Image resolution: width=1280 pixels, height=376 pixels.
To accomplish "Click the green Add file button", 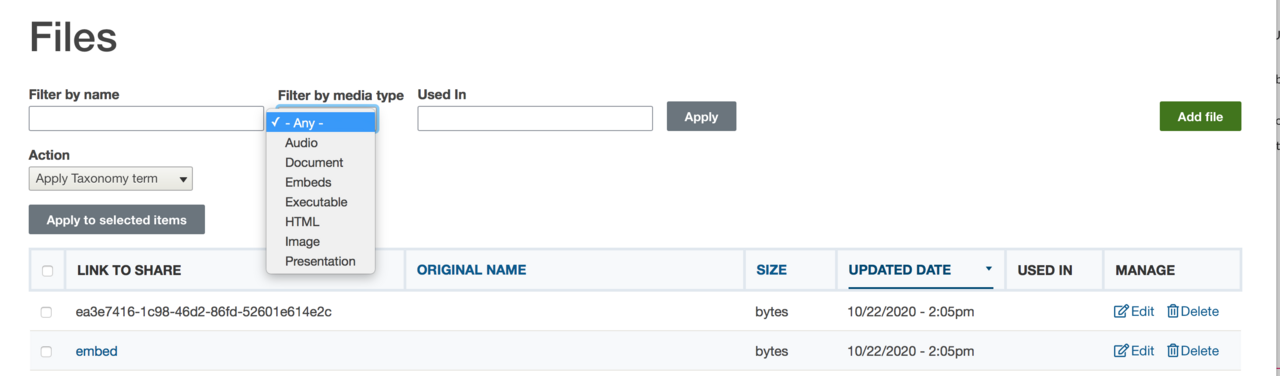I will pos(1200,116).
